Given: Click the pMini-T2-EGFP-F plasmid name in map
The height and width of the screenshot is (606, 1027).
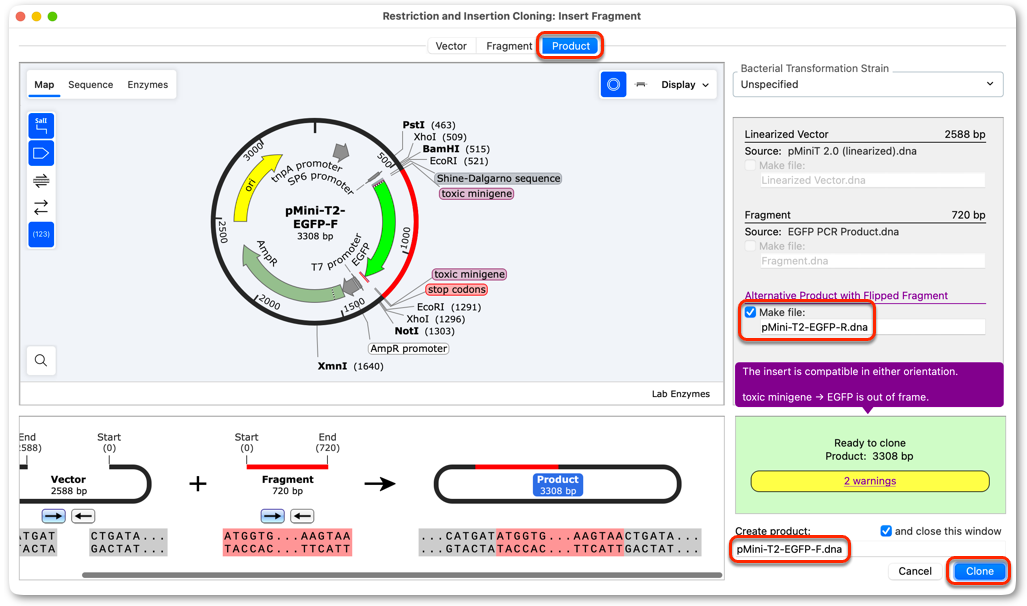Looking at the screenshot, I should click(315, 217).
